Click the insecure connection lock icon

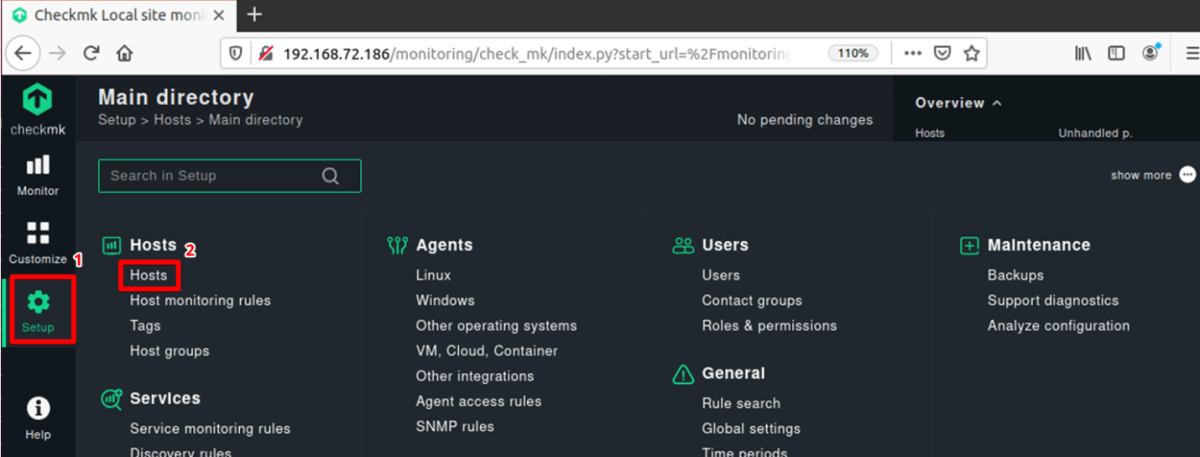click(265, 53)
